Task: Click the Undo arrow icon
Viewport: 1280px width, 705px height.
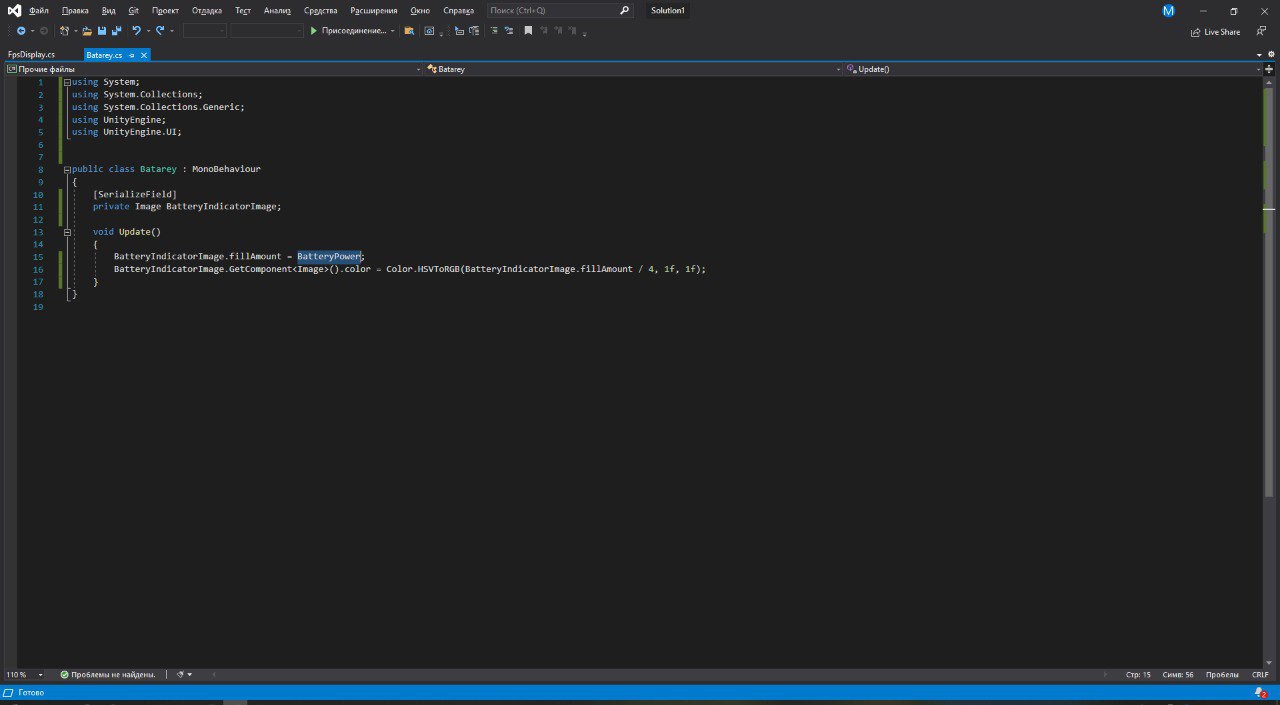Action: tap(136, 31)
